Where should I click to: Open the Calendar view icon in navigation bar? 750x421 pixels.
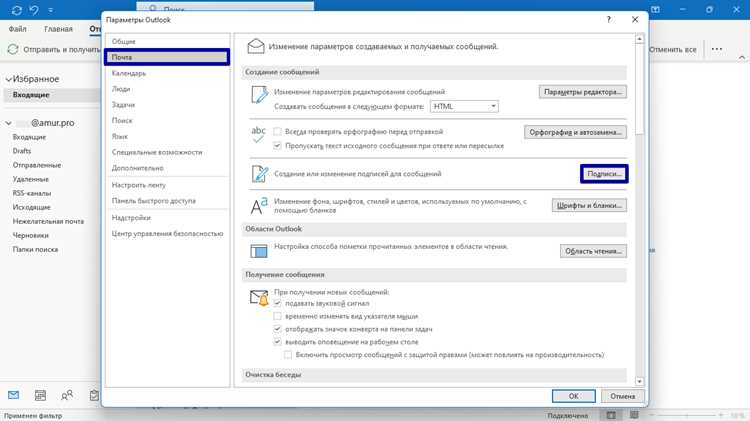(x=40, y=395)
